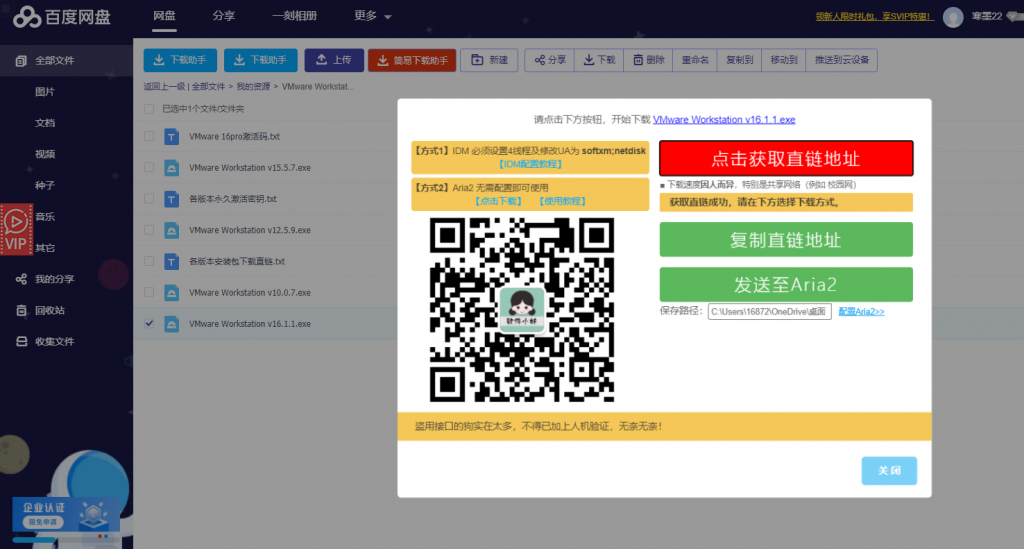Select file icon of VMware Workstation v12.5.9.exe
The image size is (1024, 549).
click(171, 230)
